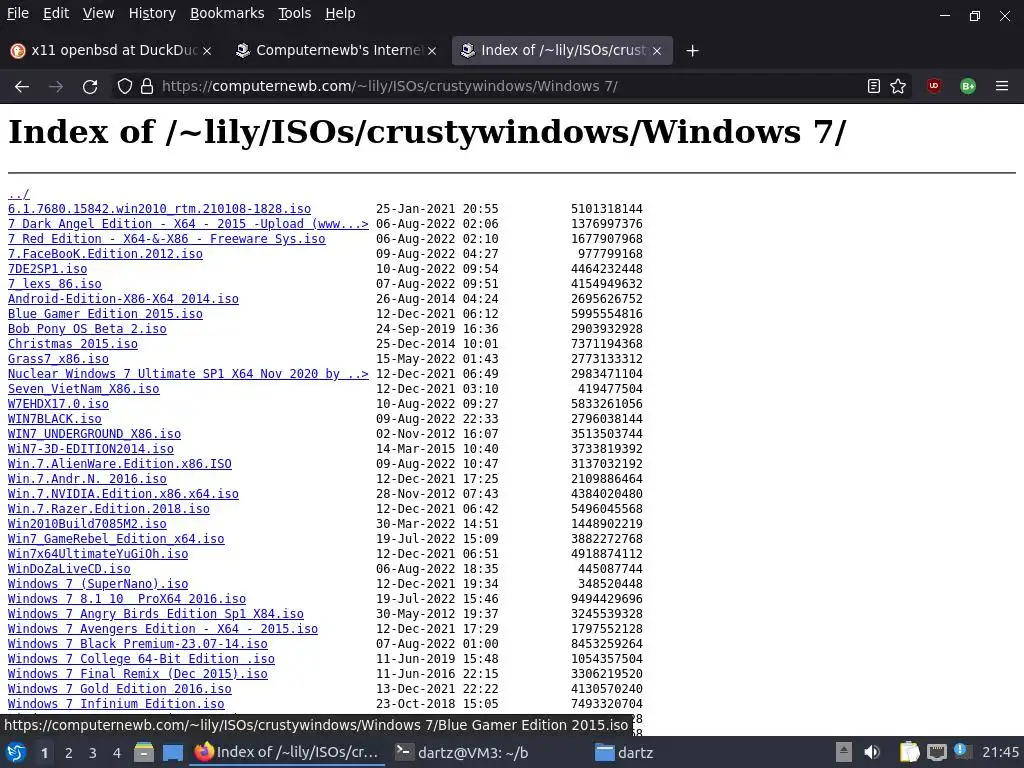
Task: Open the Edit menu
Action: pyautogui.click(x=56, y=13)
